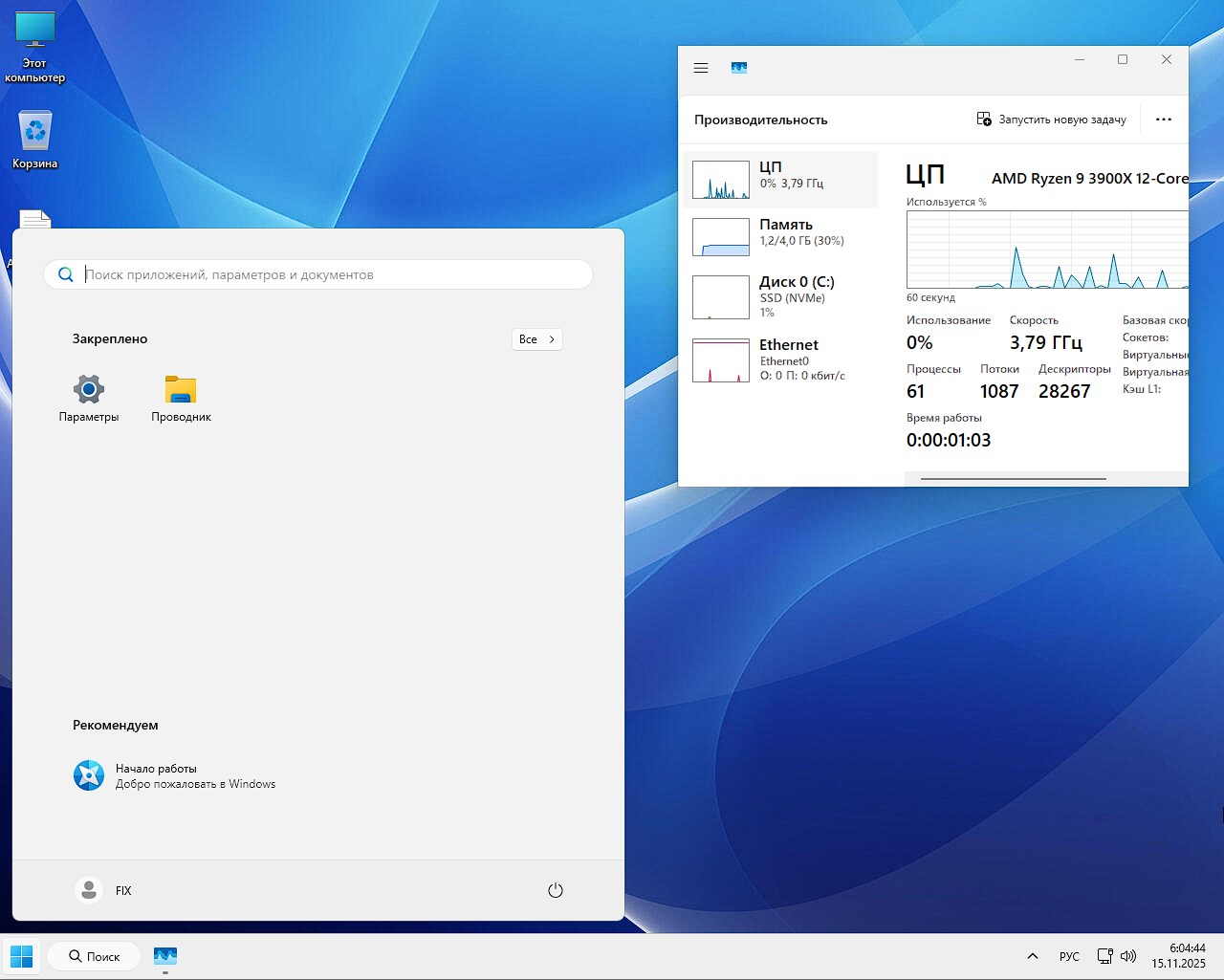Click the power button in the Start menu
Viewport: 1224px width, 980px height.
pos(556,890)
